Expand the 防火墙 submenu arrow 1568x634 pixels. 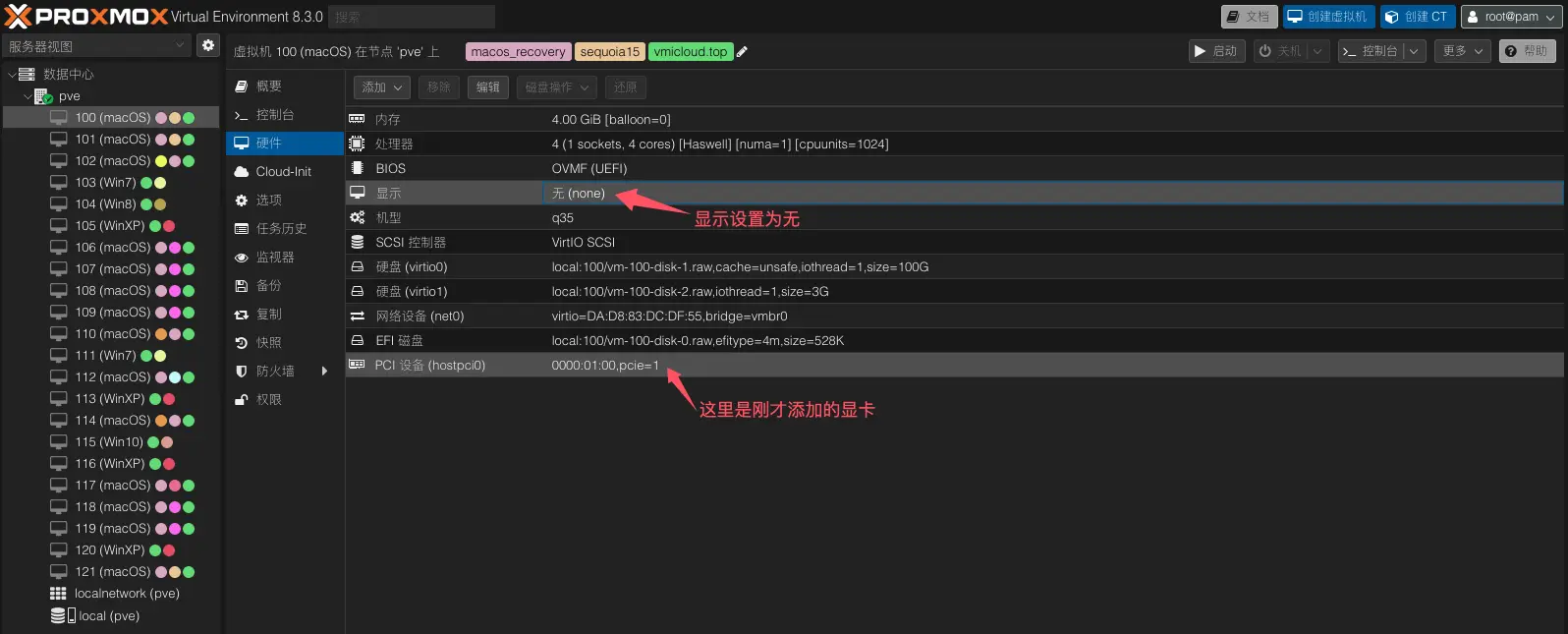pyautogui.click(x=324, y=371)
